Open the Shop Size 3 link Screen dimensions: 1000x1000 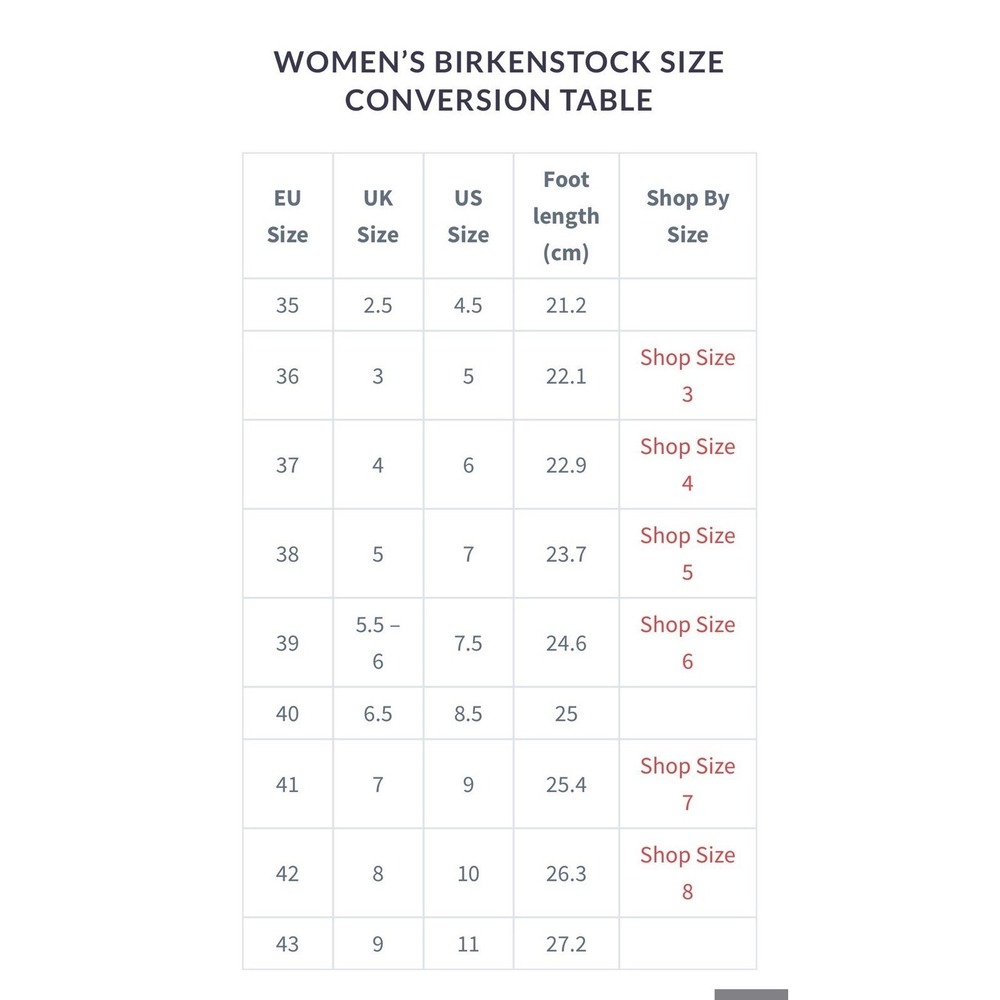tap(688, 376)
